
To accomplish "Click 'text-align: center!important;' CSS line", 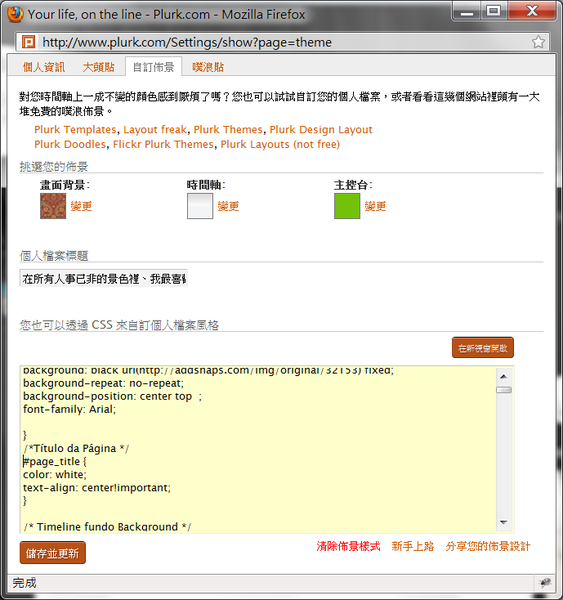I will click(x=97, y=488).
